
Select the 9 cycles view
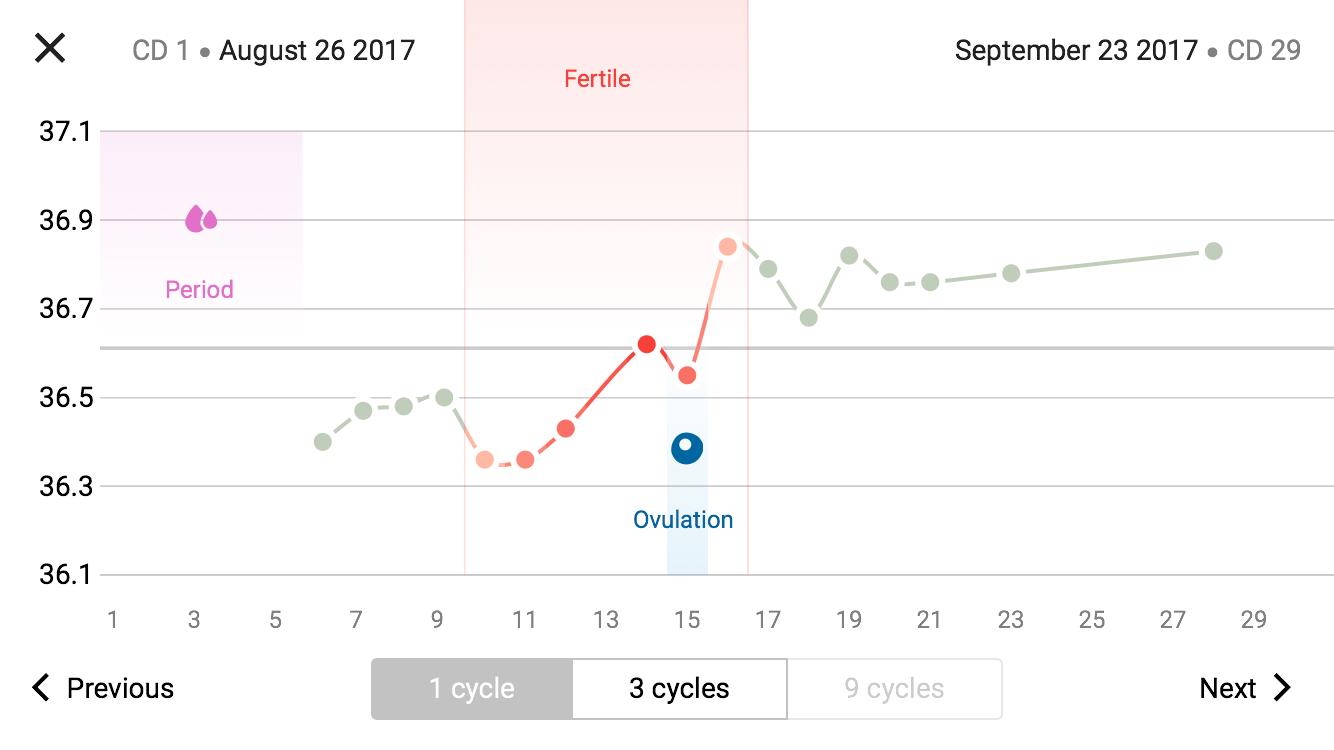pyautogui.click(x=894, y=689)
